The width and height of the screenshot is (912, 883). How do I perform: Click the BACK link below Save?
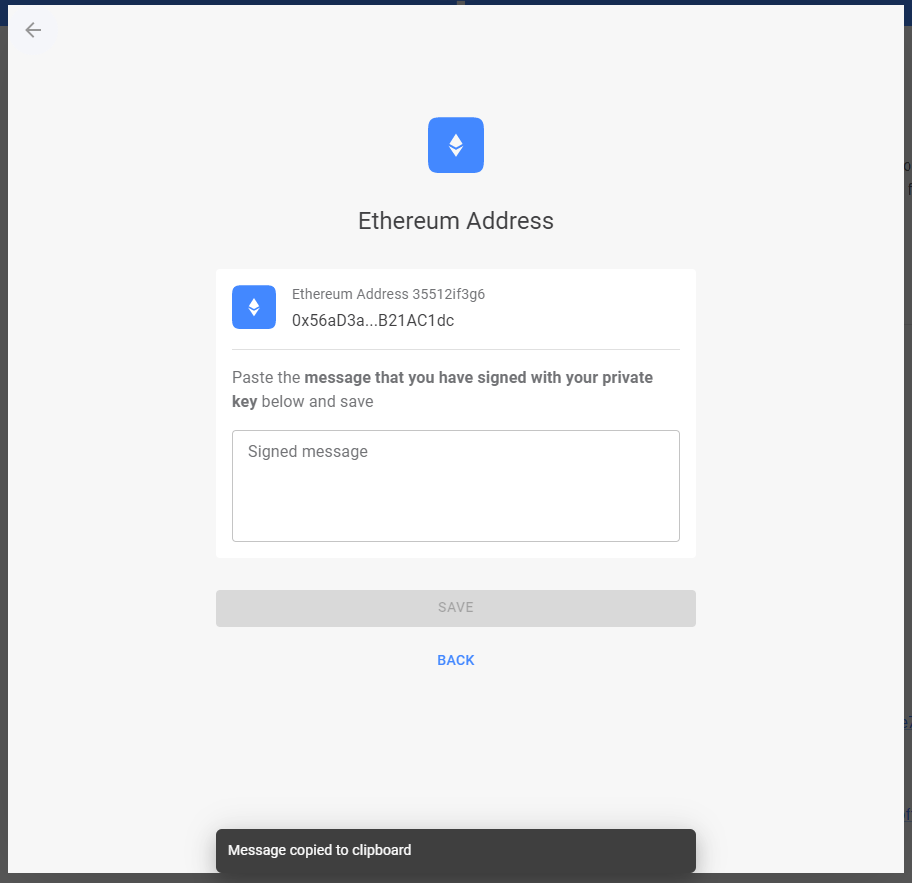pos(455,660)
